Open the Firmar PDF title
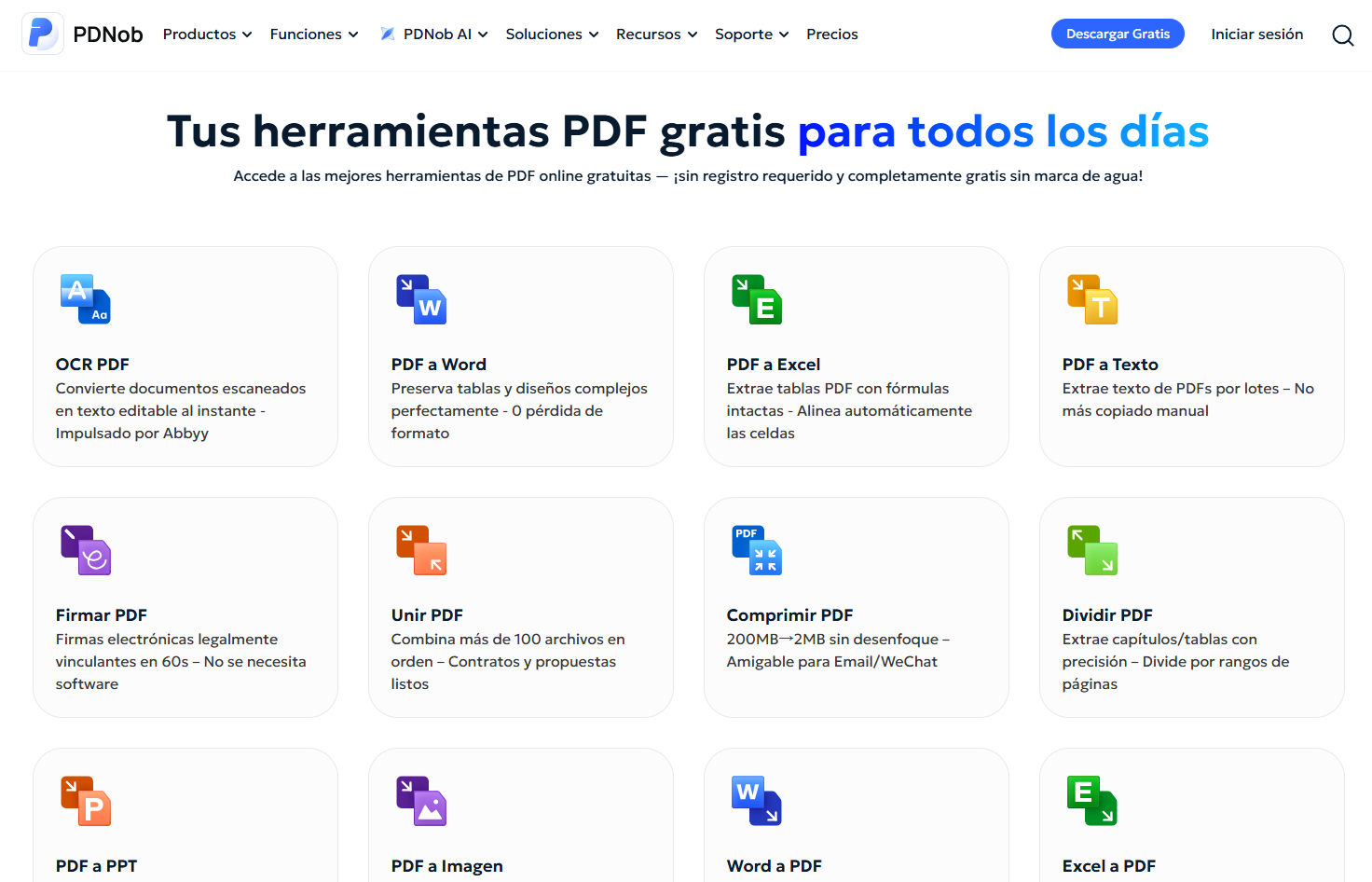 [x=102, y=615]
